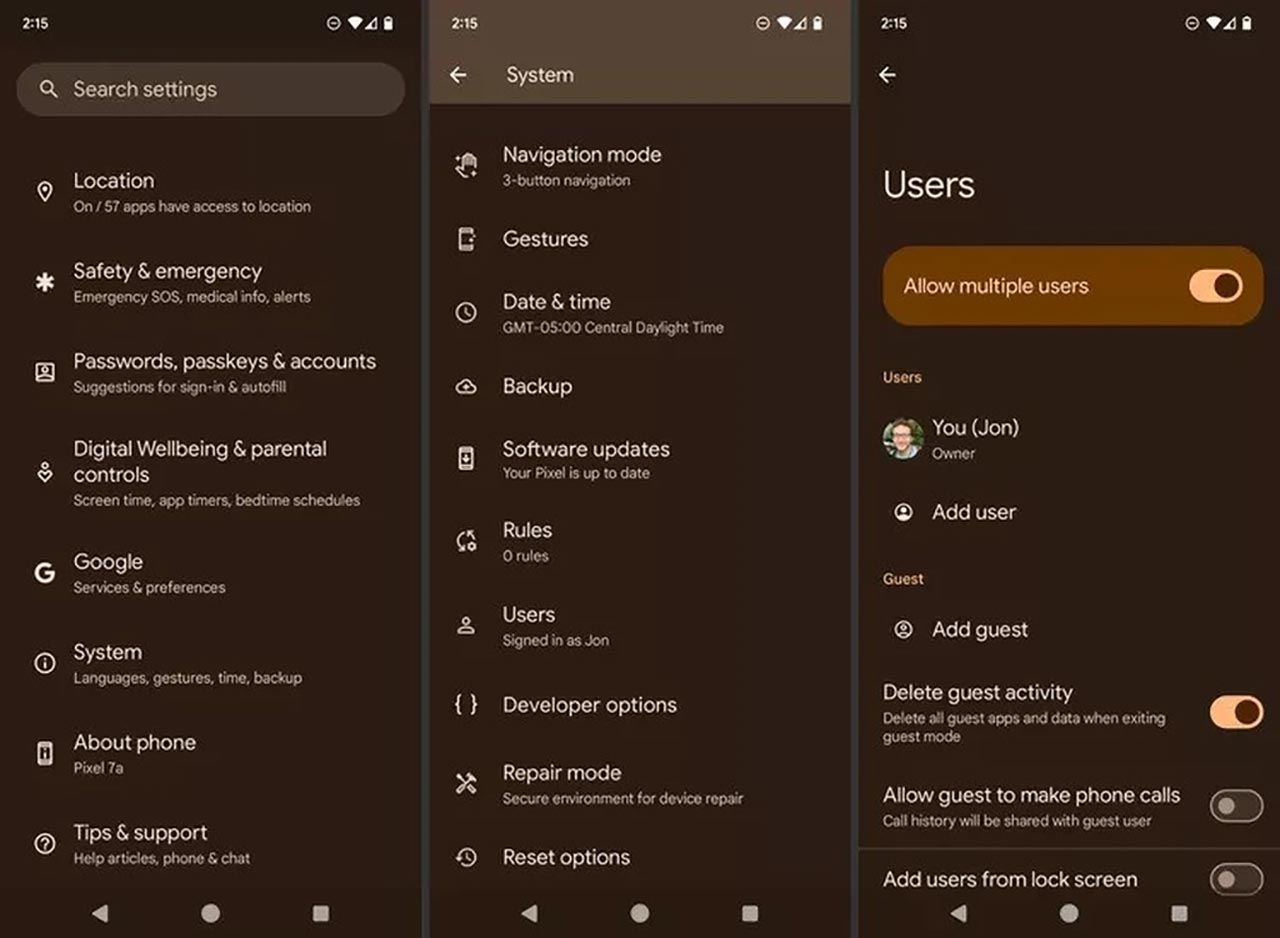Screen dimensions: 1280x938
Task: Select Add user option
Action: click(x=1069, y=512)
